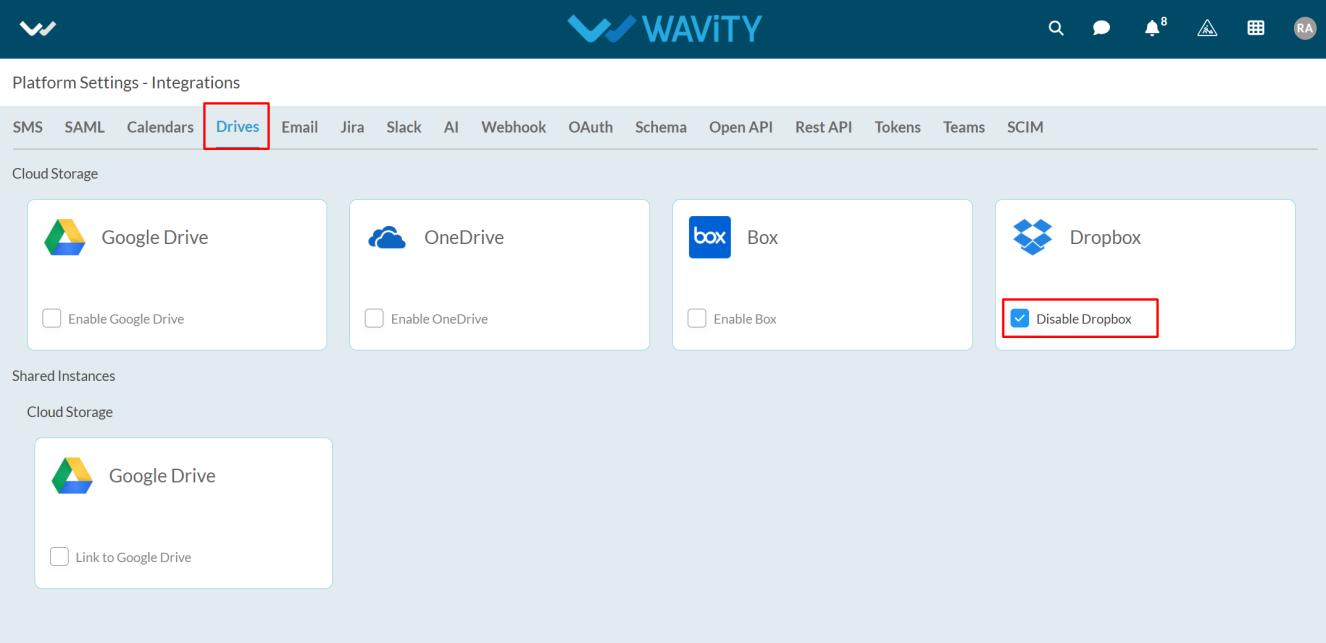Open the Teams tab
The width and height of the screenshot is (1326, 643).
tap(964, 127)
